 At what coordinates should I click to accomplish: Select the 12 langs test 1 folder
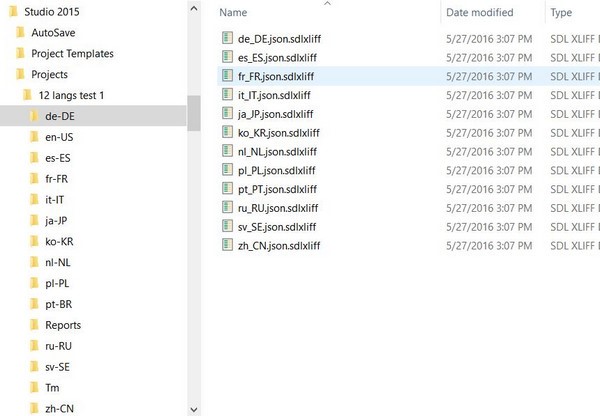(71, 95)
